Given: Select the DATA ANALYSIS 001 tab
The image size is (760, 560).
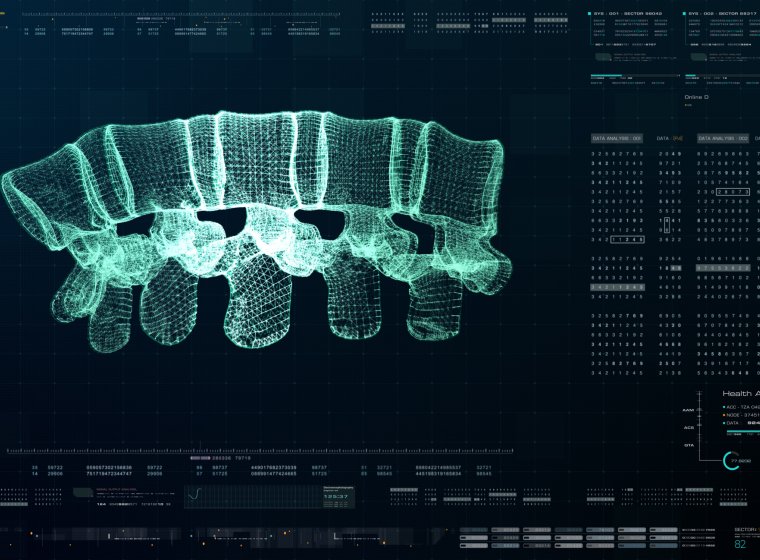Looking at the screenshot, I should tap(618, 138).
